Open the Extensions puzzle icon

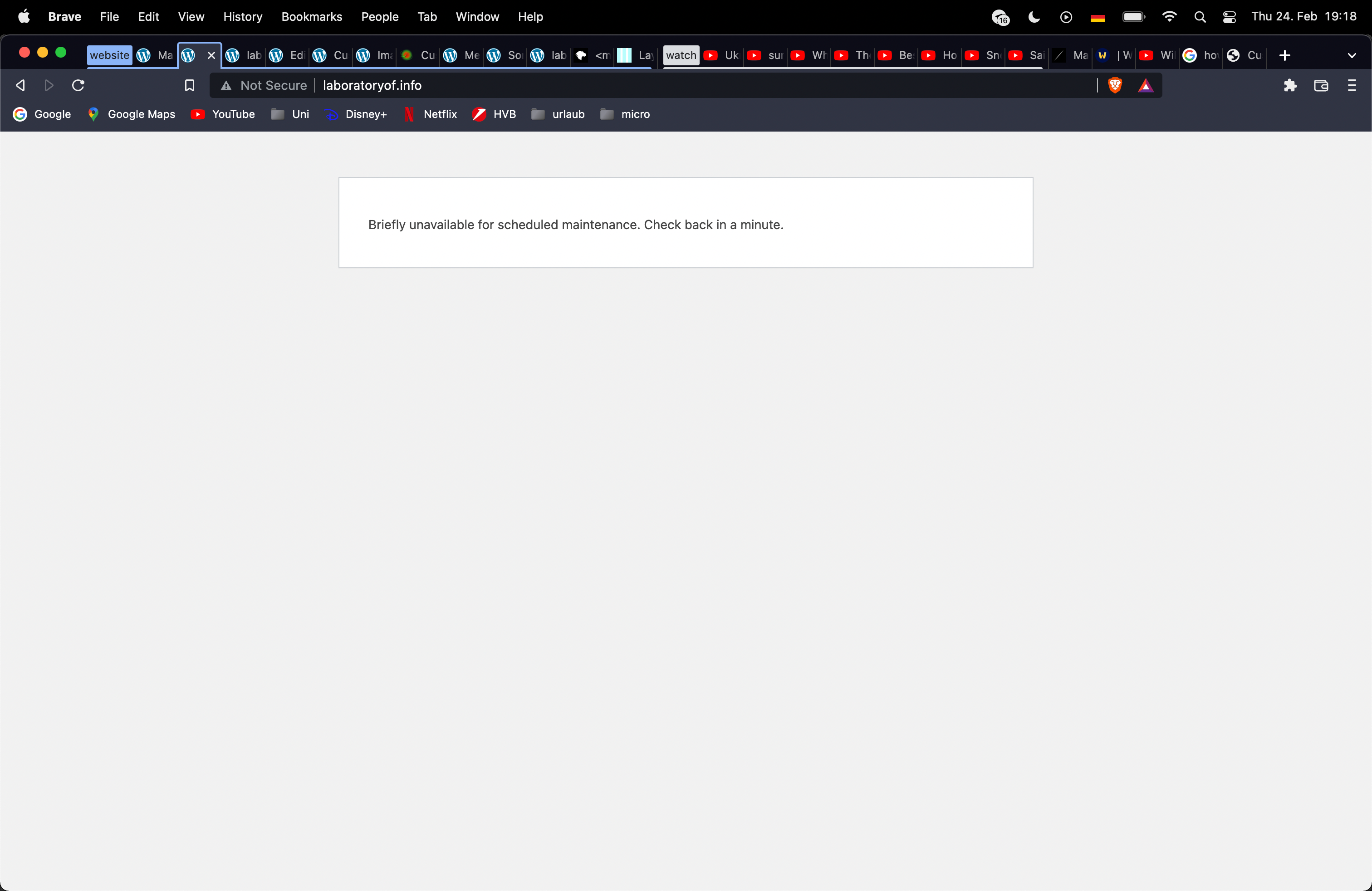pos(1290,85)
